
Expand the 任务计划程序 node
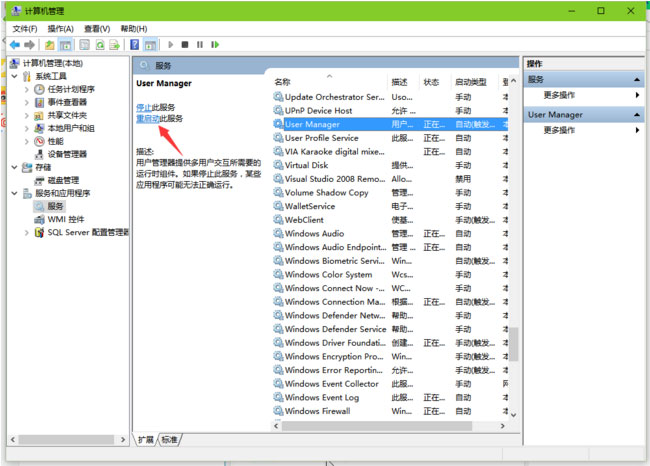27,89
